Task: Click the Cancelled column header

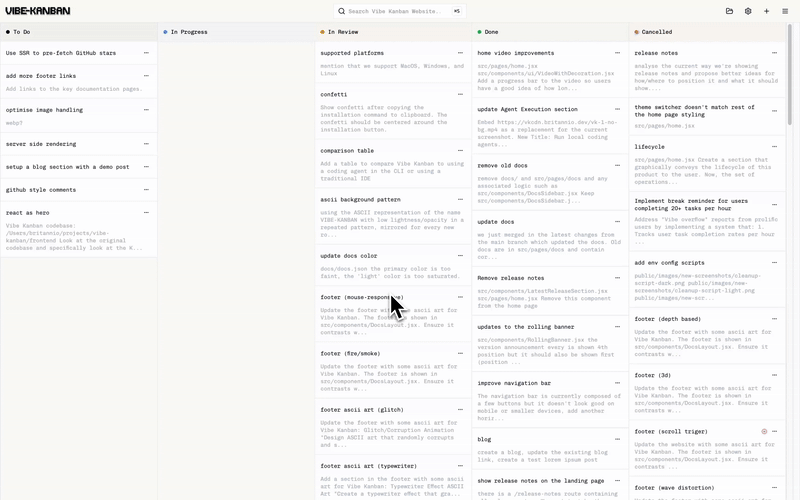Action: (x=707, y=32)
